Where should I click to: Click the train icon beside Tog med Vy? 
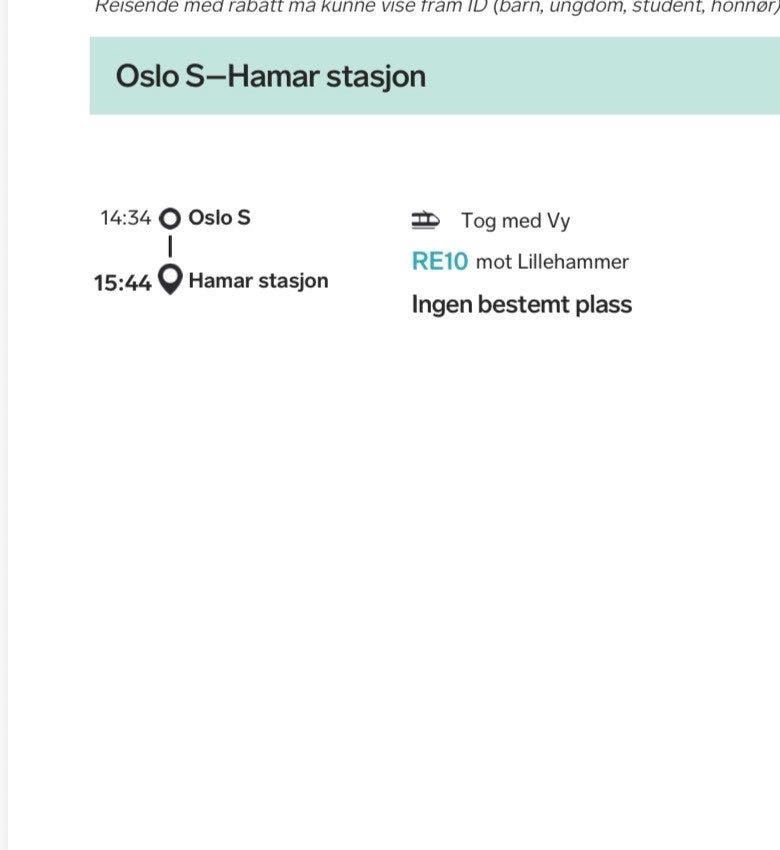(x=426, y=220)
